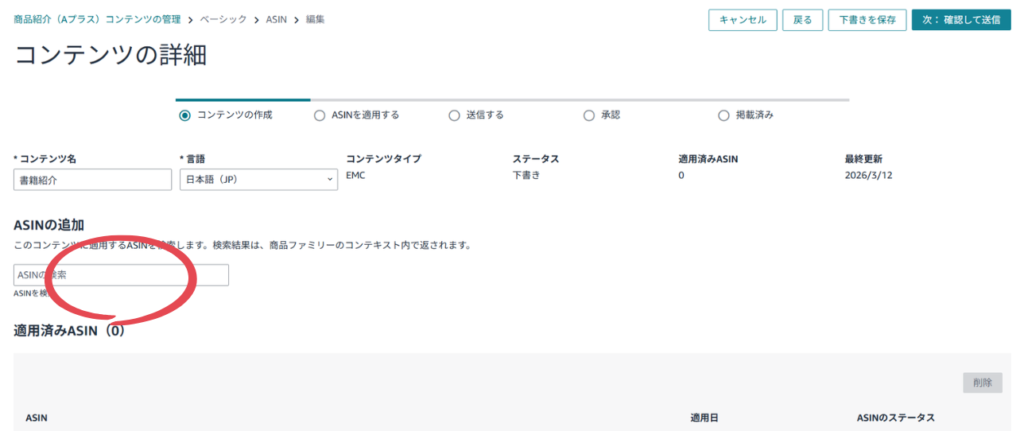1024x431 pixels.
Task: Sort by the ASIN column header
Action: coord(36,417)
